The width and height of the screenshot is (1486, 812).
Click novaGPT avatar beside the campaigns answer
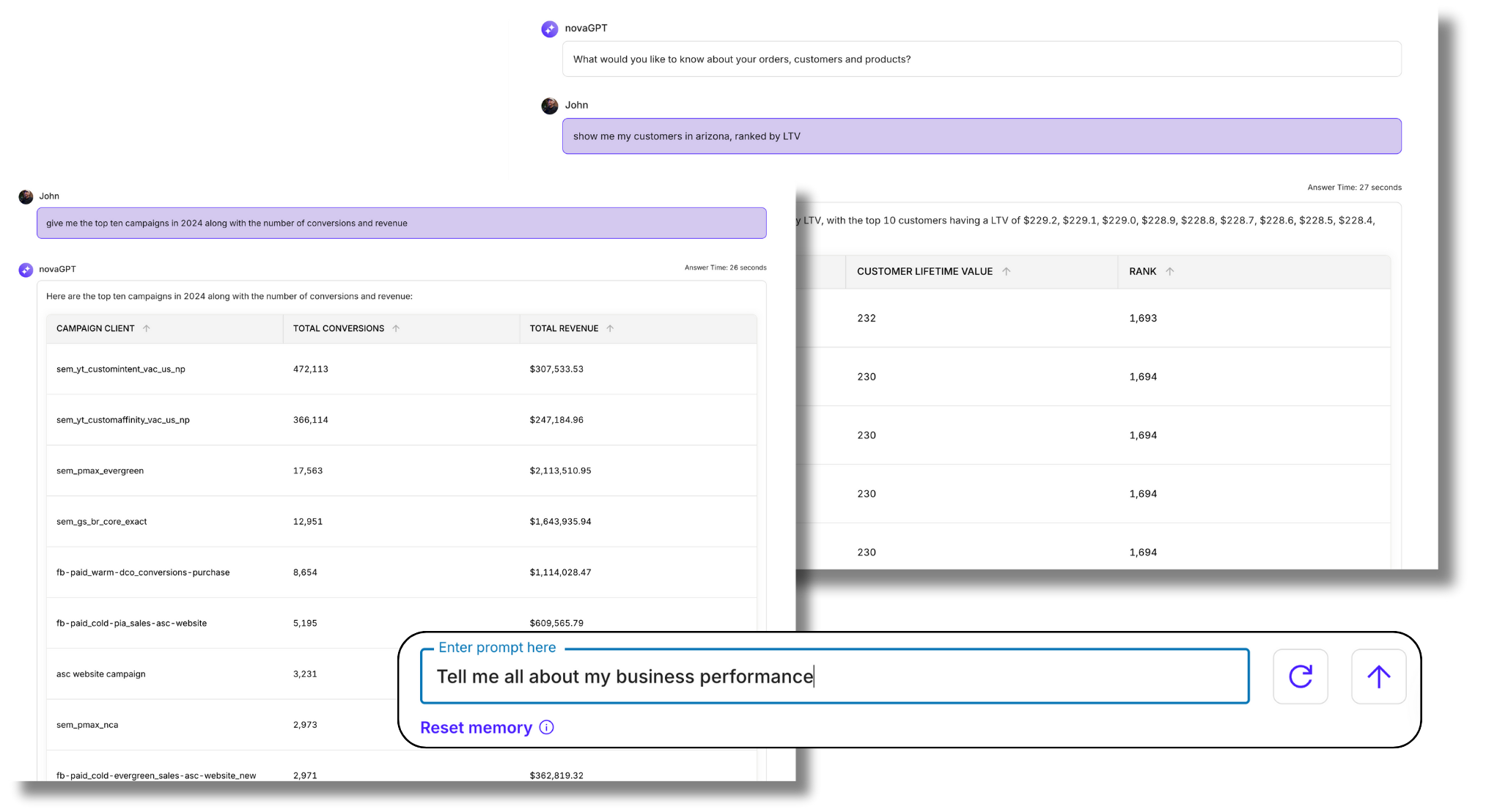coord(26,270)
